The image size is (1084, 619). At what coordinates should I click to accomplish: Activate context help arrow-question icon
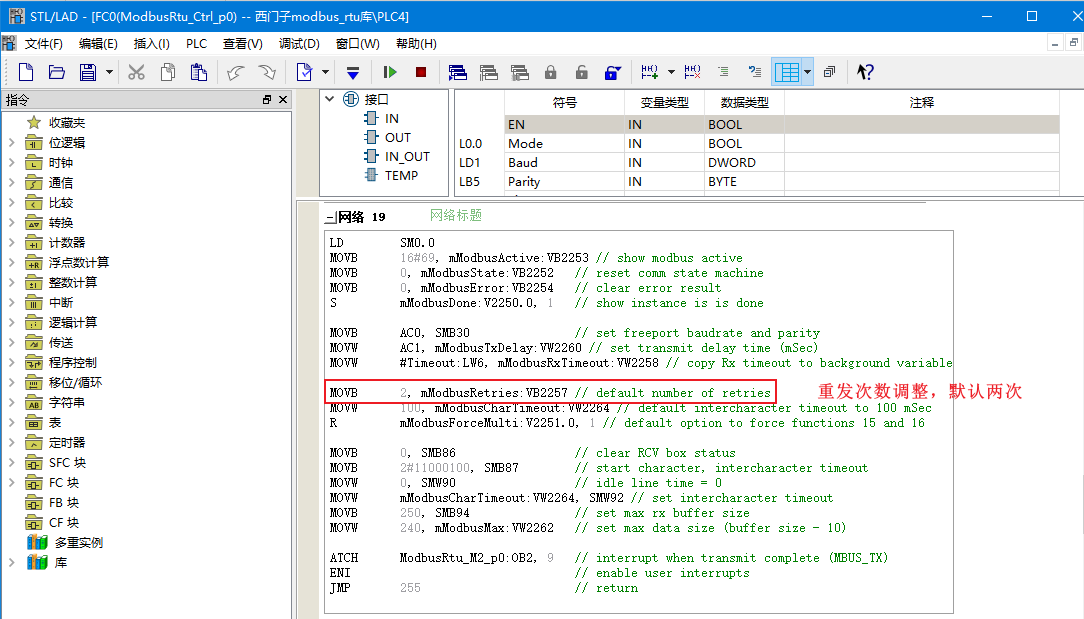tap(865, 72)
